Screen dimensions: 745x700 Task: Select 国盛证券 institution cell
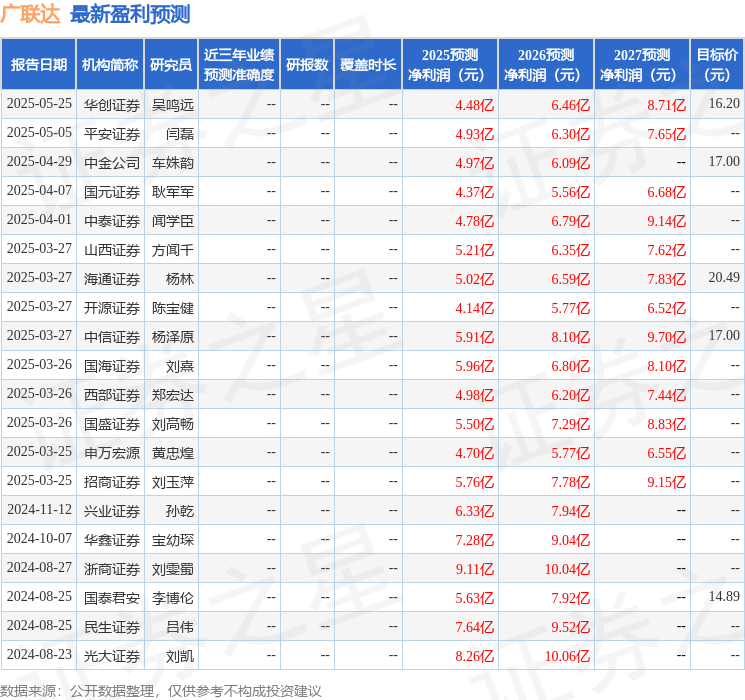coord(112,424)
